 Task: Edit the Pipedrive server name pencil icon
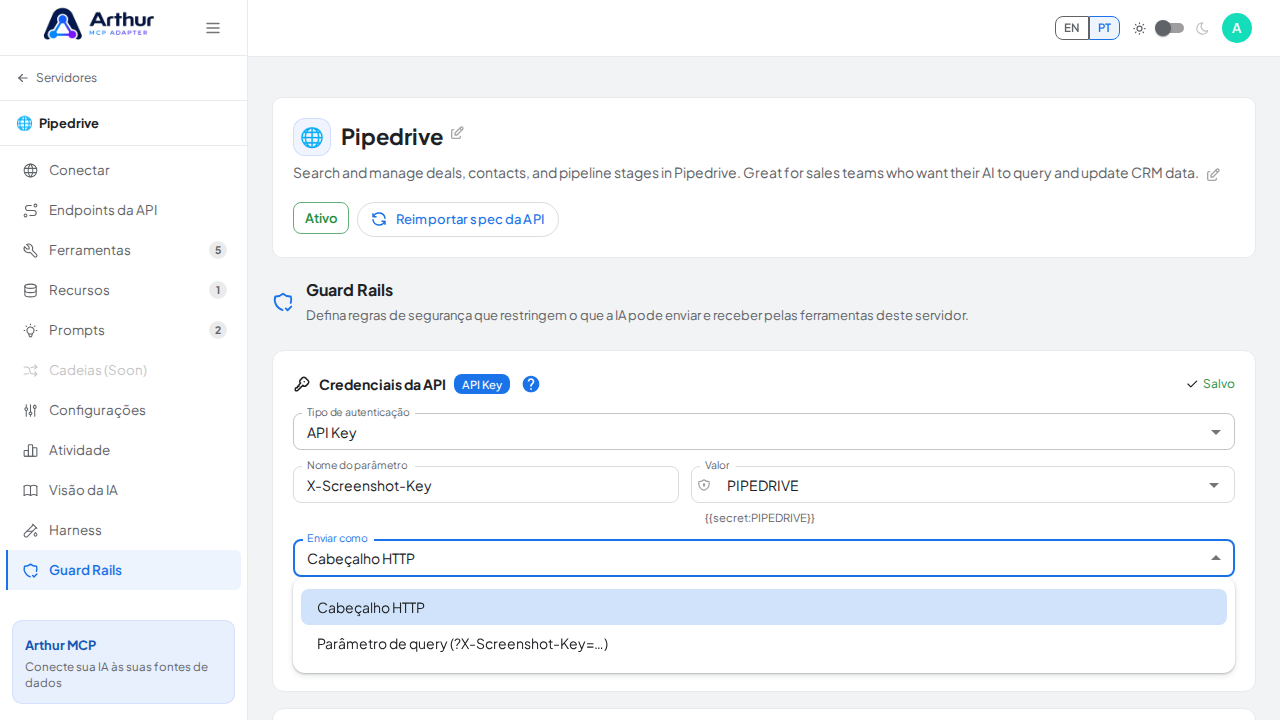[457, 133]
